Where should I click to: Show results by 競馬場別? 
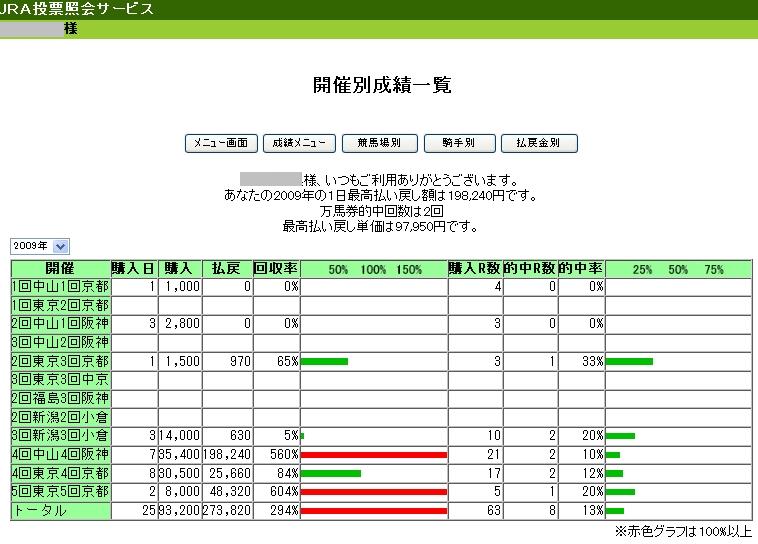coord(379,143)
